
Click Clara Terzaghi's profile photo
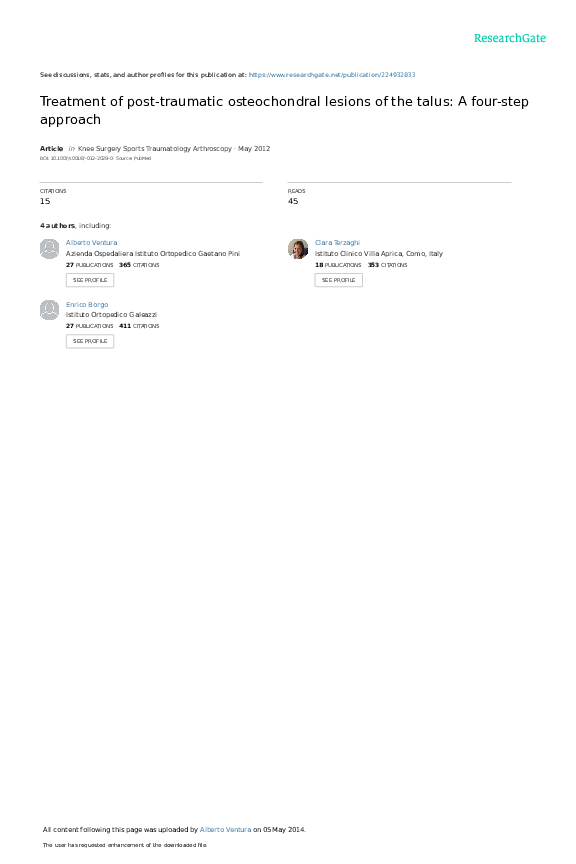click(298, 249)
